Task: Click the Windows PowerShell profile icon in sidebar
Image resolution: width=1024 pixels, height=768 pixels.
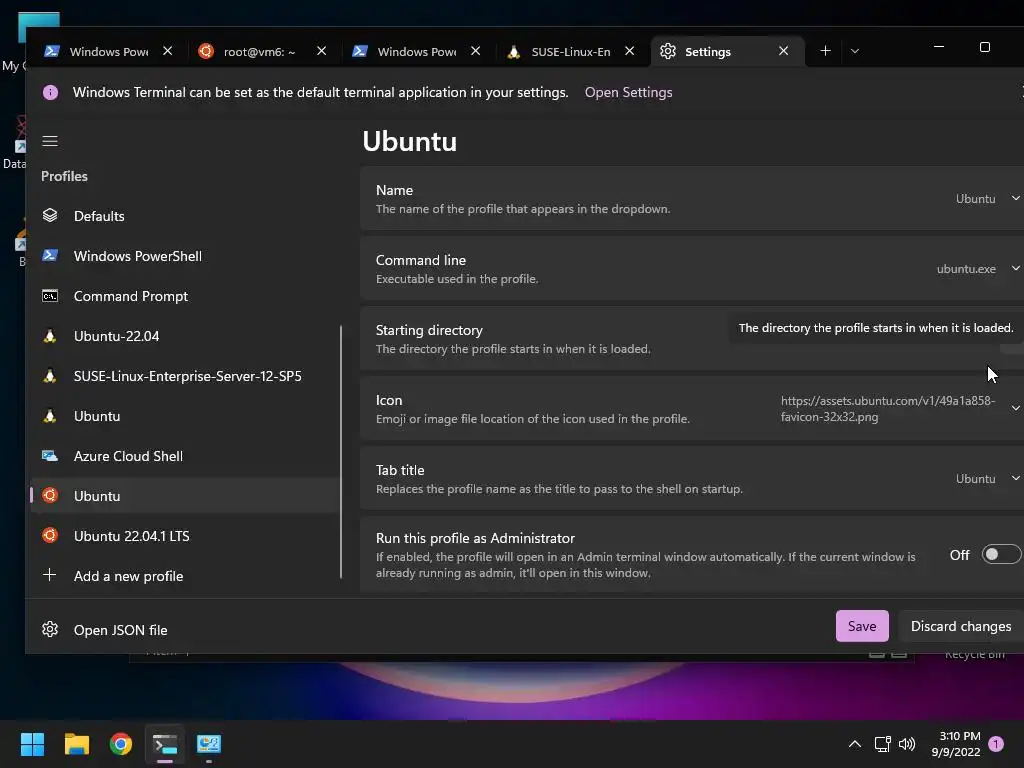Action: (50, 255)
